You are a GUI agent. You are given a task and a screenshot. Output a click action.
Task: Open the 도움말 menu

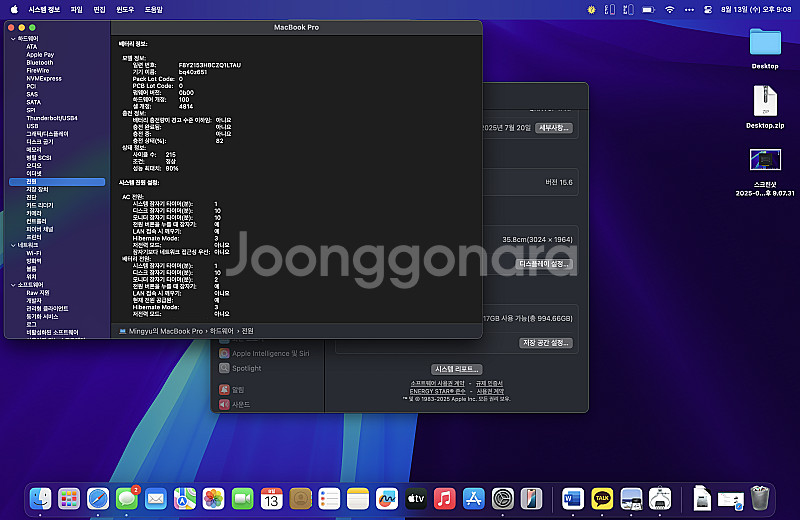(154, 9)
